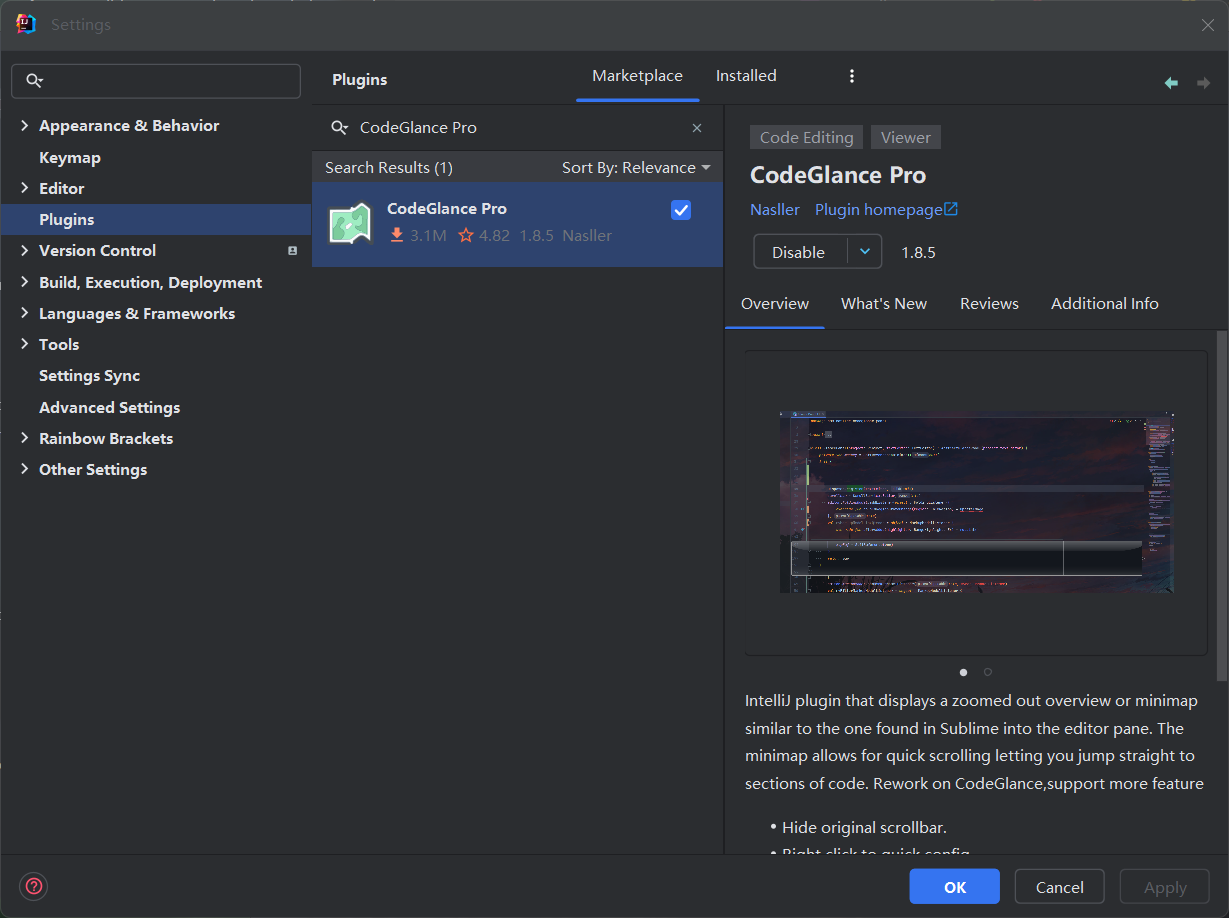1229x918 pixels.
Task: Close the Settings dialog window
Action: (x=1207, y=25)
